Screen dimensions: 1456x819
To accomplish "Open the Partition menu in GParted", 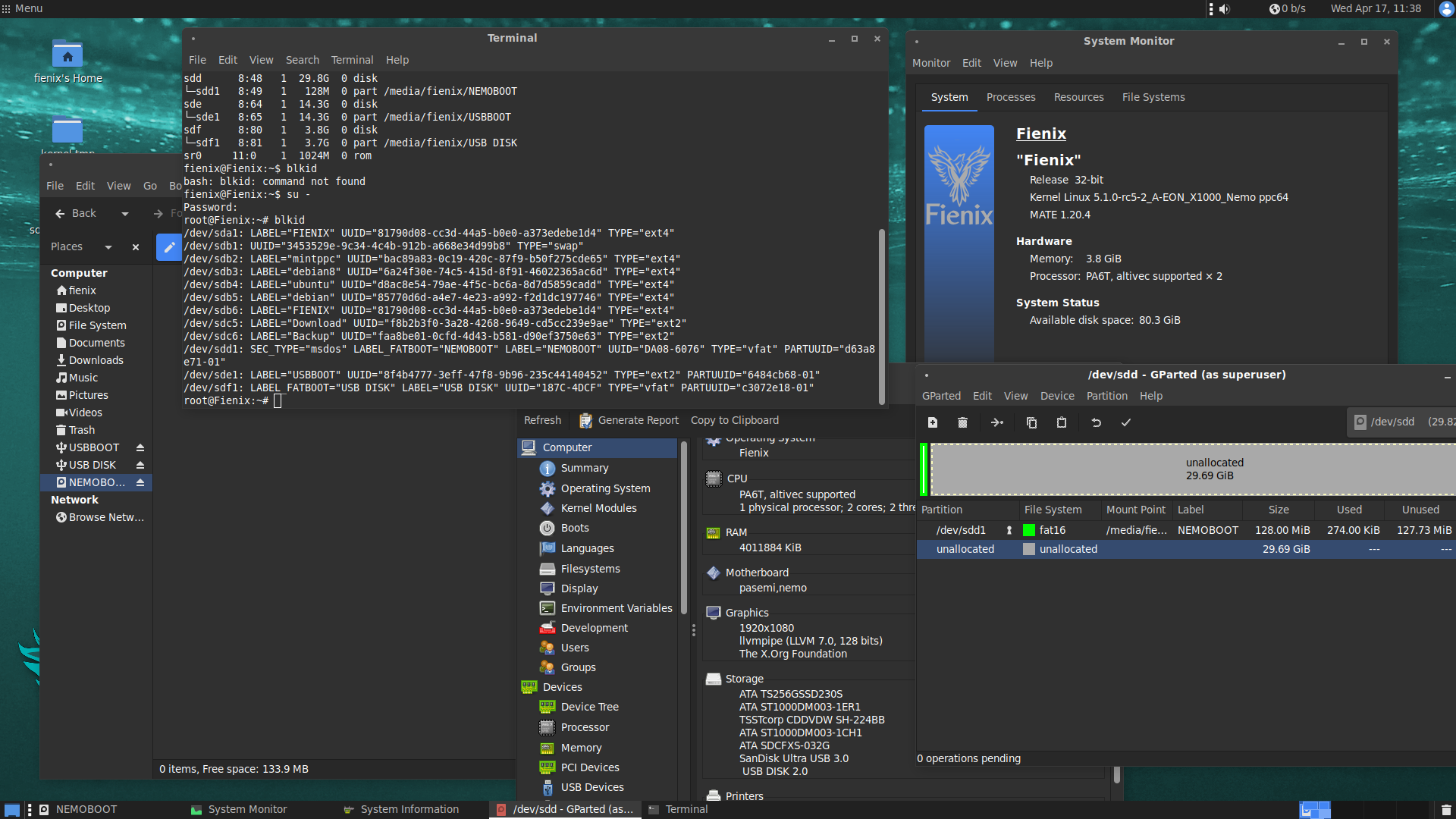I will (x=1106, y=396).
